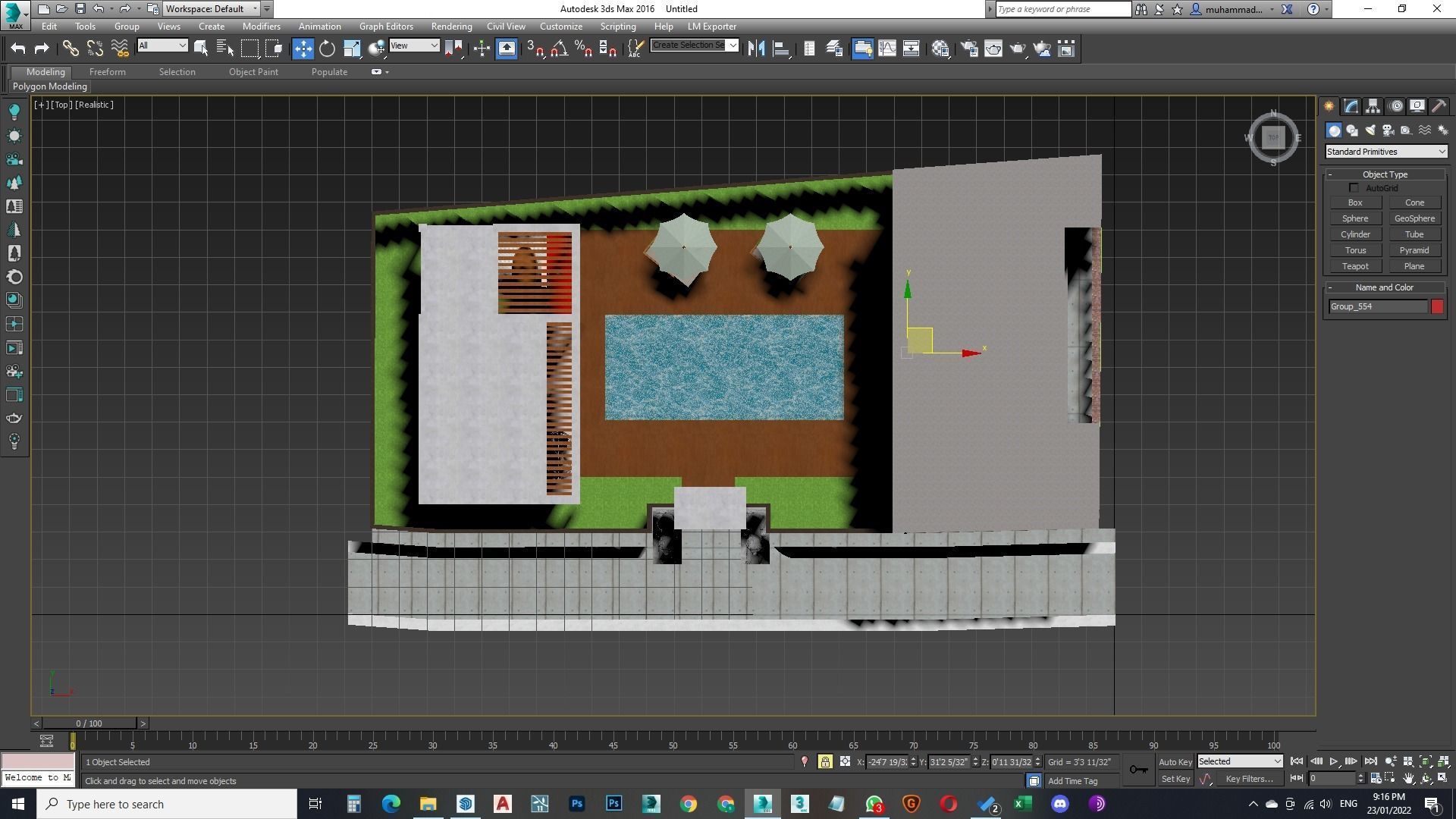Activate Select and Link tool

click(71, 49)
